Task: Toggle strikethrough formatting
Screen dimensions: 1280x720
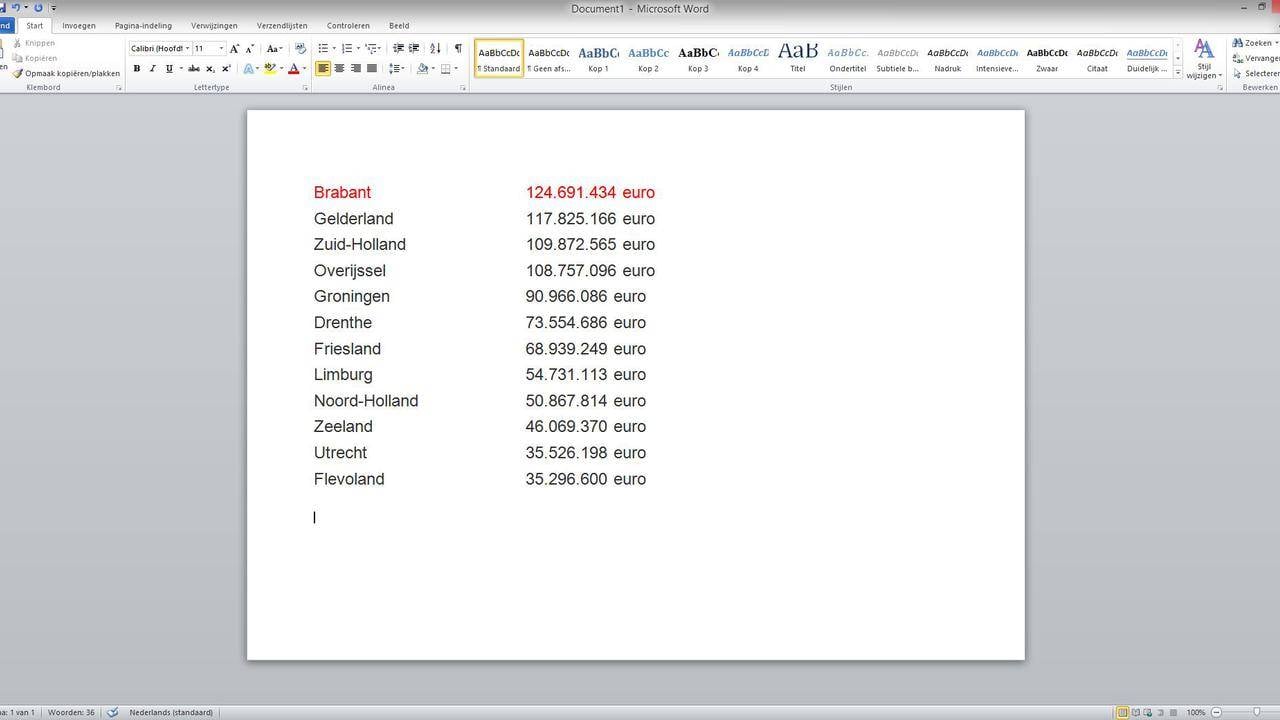Action: click(194, 69)
